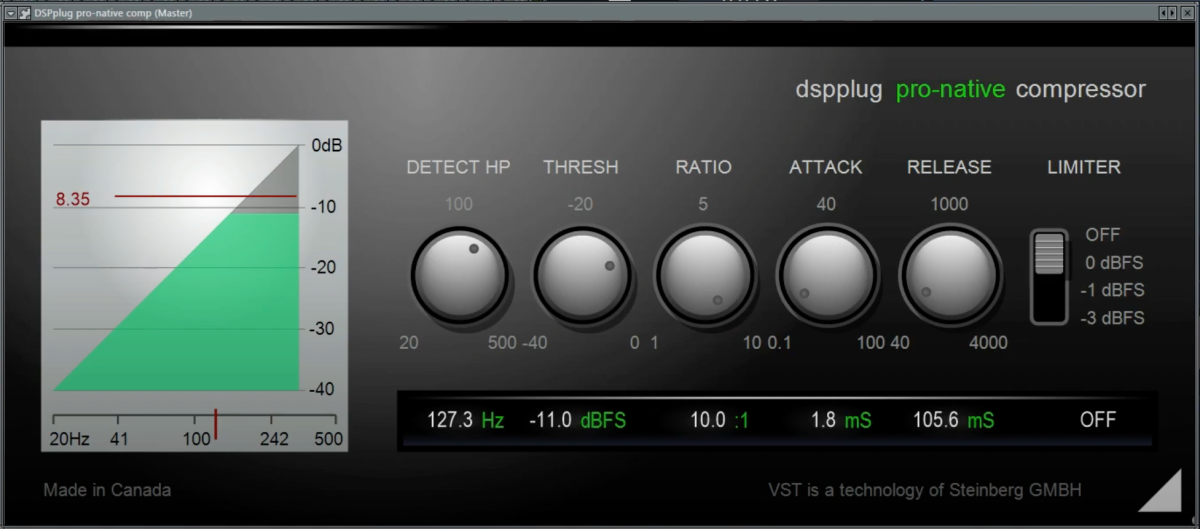The height and width of the screenshot is (529, 1200).
Task: Click the DETECT HP label
Action: pos(458,167)
